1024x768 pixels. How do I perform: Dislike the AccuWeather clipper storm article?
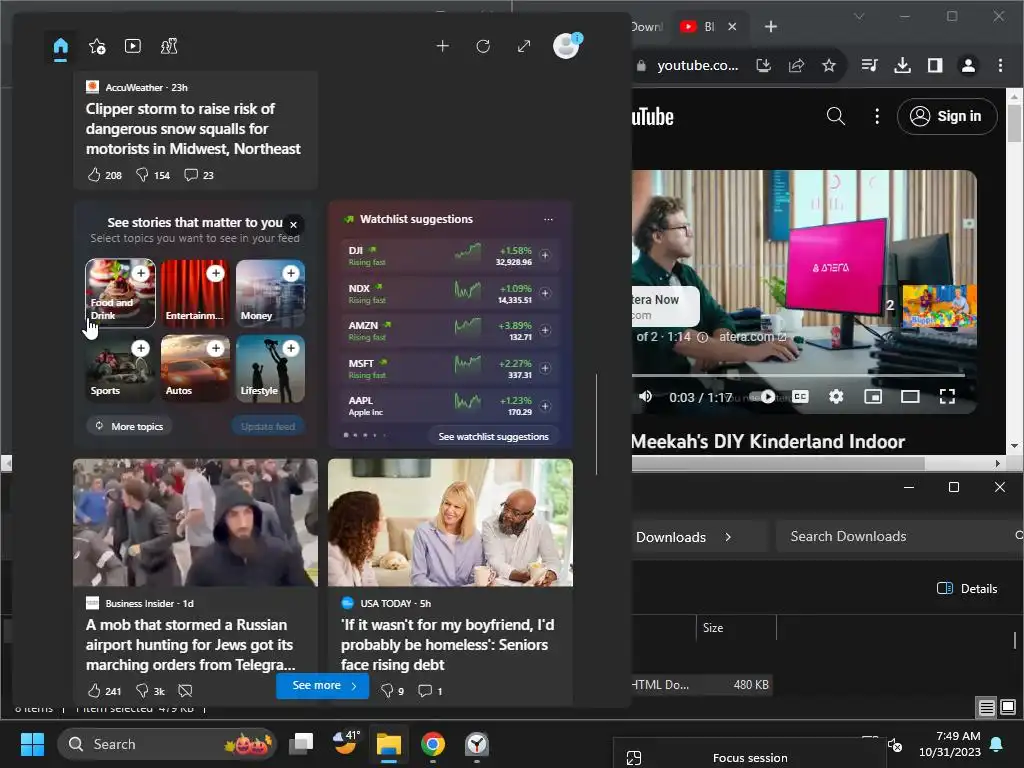click(142, 175)
